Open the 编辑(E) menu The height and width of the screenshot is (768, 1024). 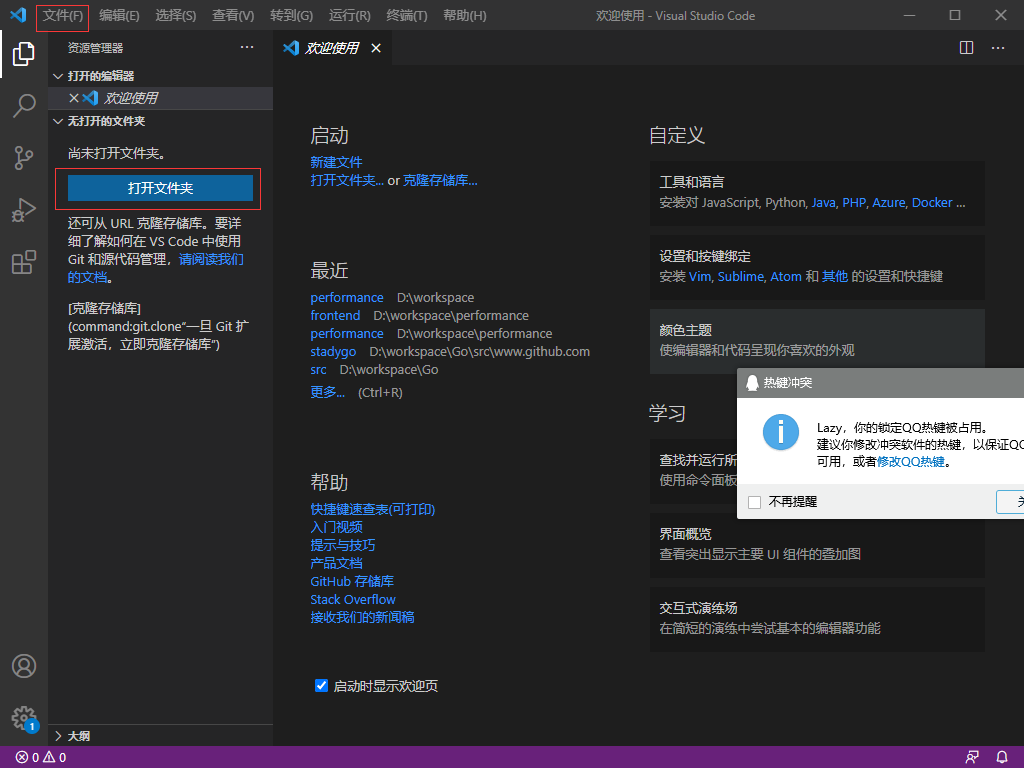pos(120,16)
